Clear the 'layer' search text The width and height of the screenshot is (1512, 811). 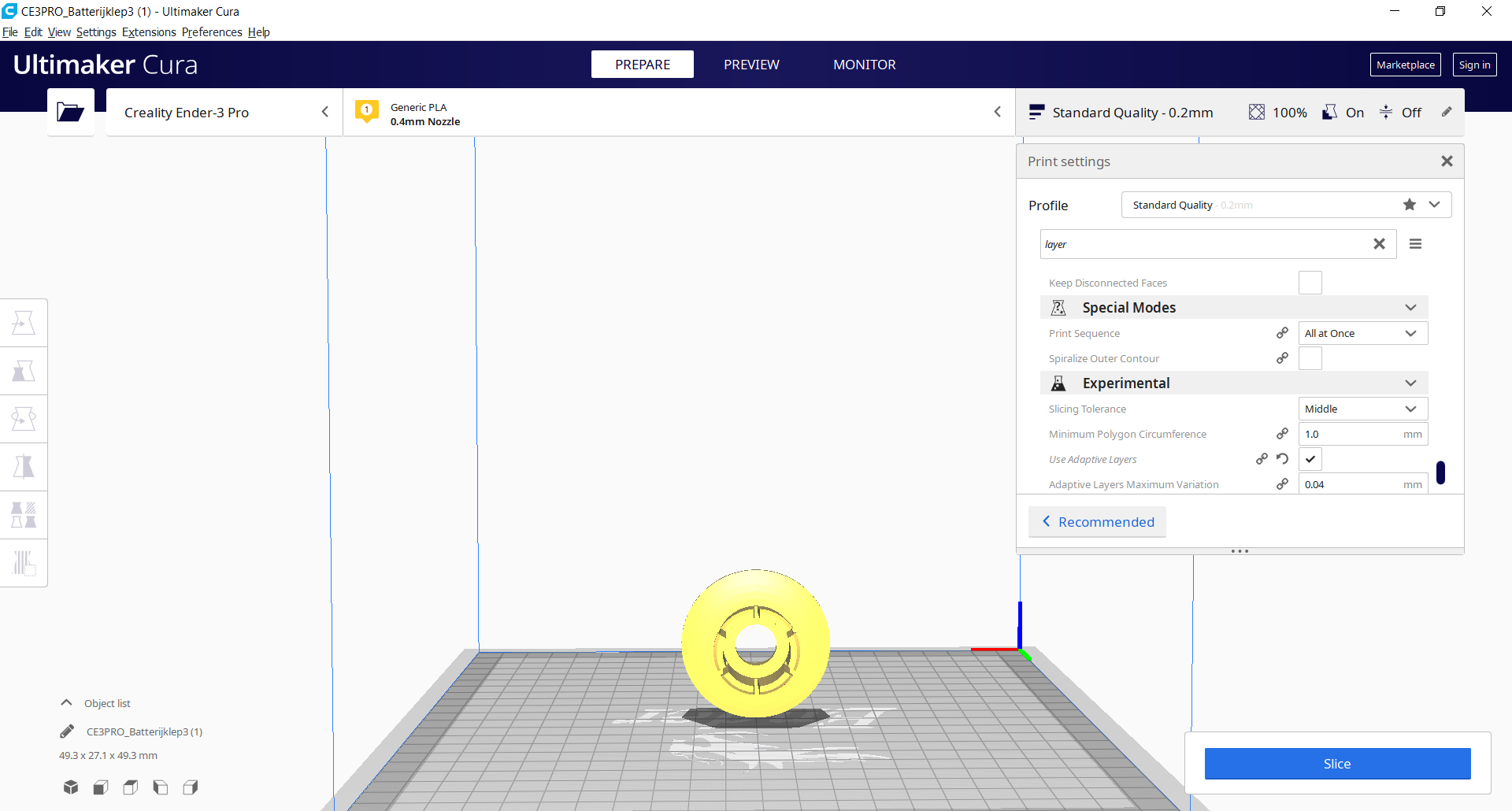pyautogui.click(x=1379, y=244)
